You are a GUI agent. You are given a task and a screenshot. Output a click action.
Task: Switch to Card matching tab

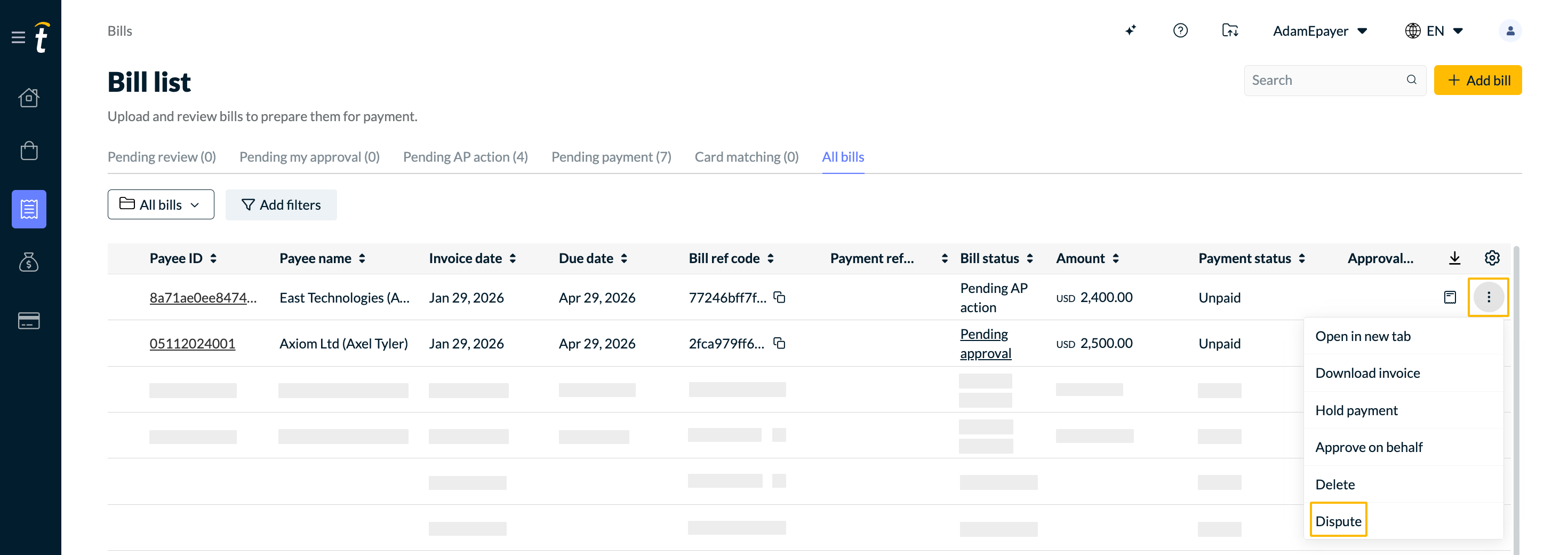pyautogui.click(x=746, y=157)
